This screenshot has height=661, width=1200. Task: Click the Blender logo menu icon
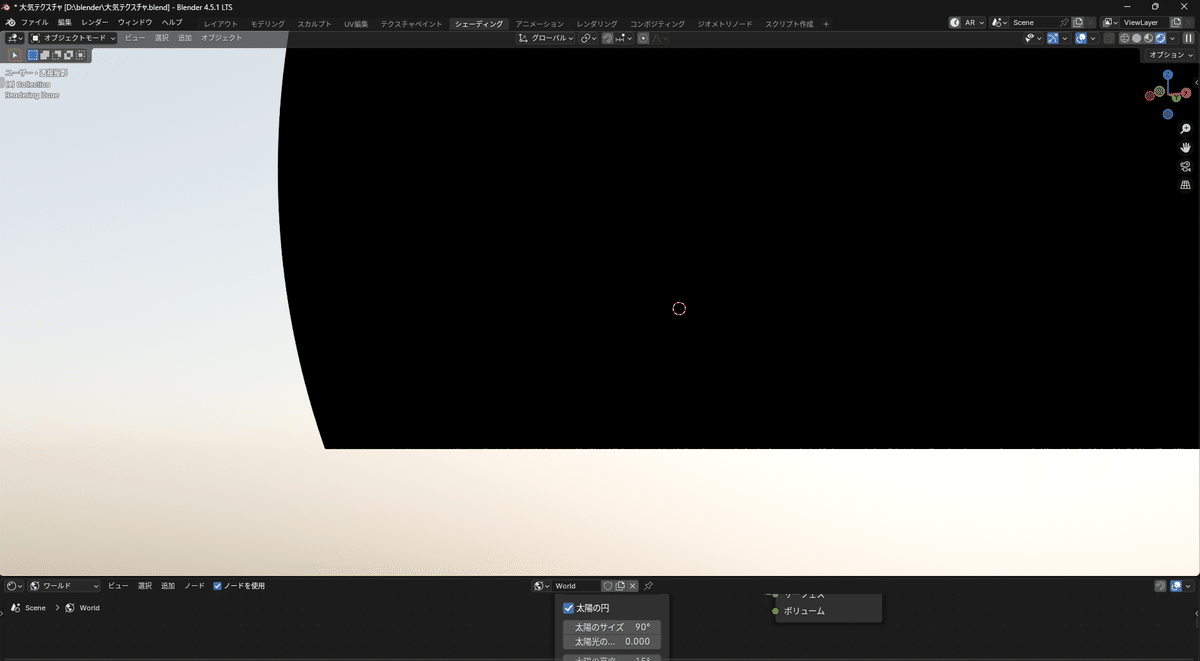[11, 22]
